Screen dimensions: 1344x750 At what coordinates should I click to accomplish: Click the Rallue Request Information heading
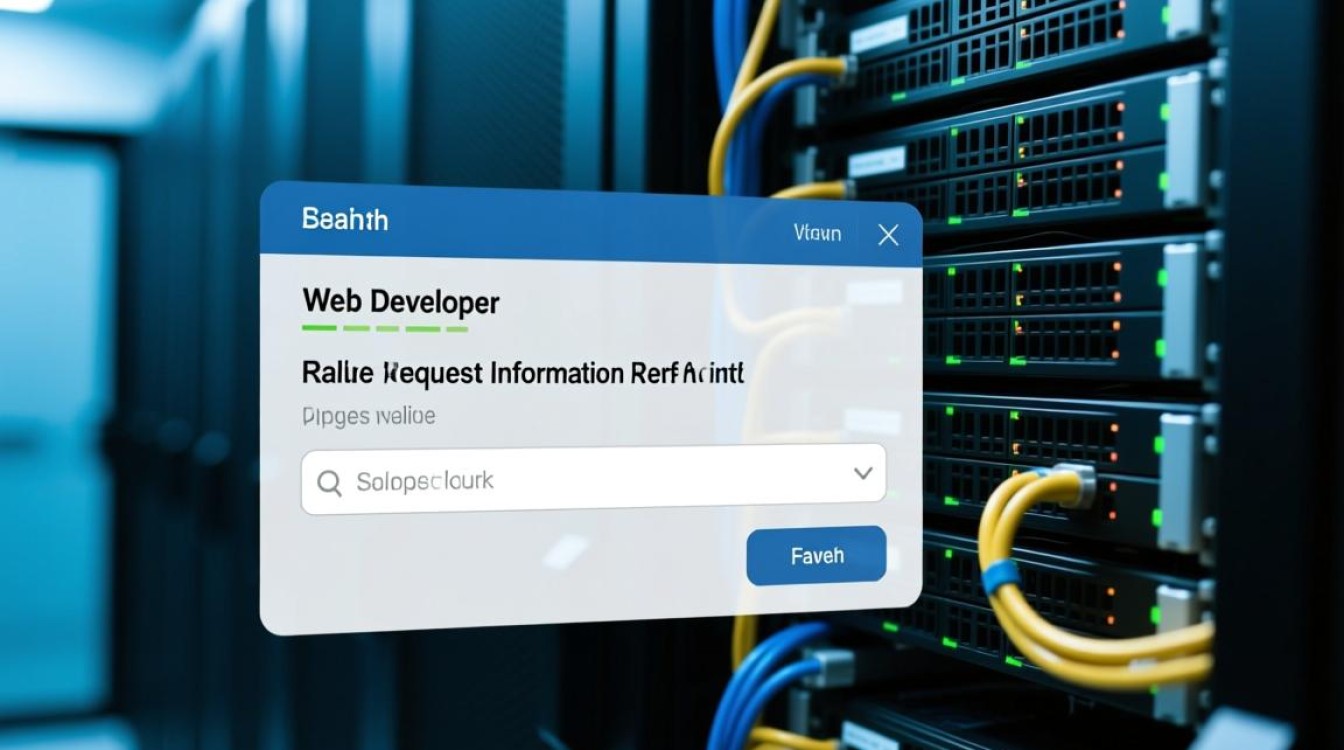coord(522,374)
